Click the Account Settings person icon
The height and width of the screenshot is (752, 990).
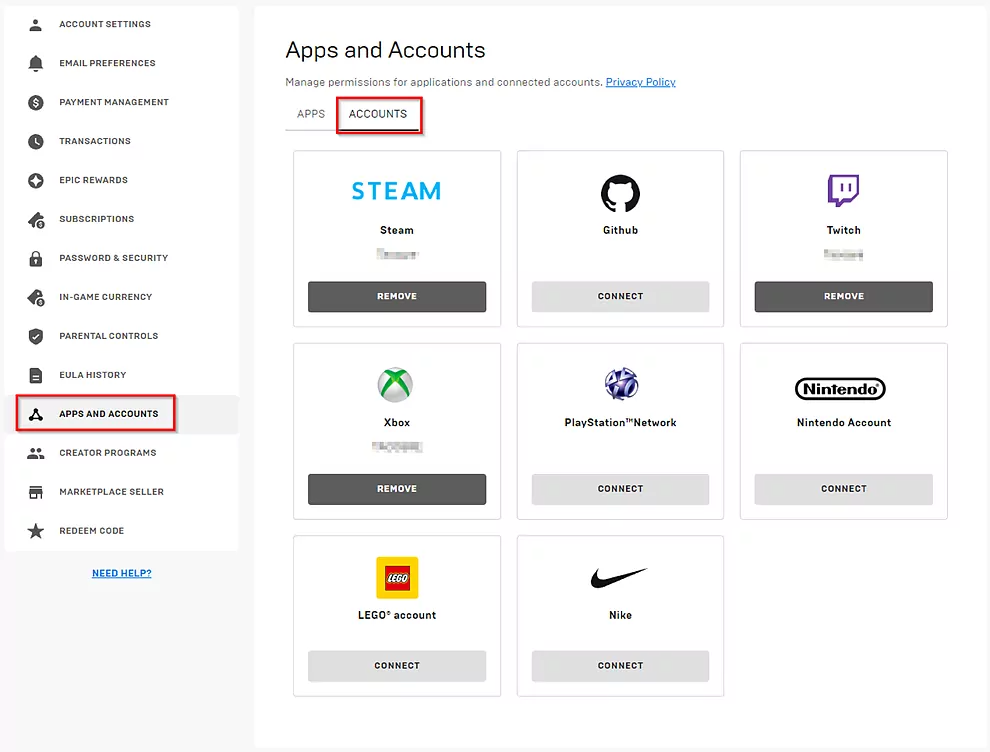[x=36, y=24]
